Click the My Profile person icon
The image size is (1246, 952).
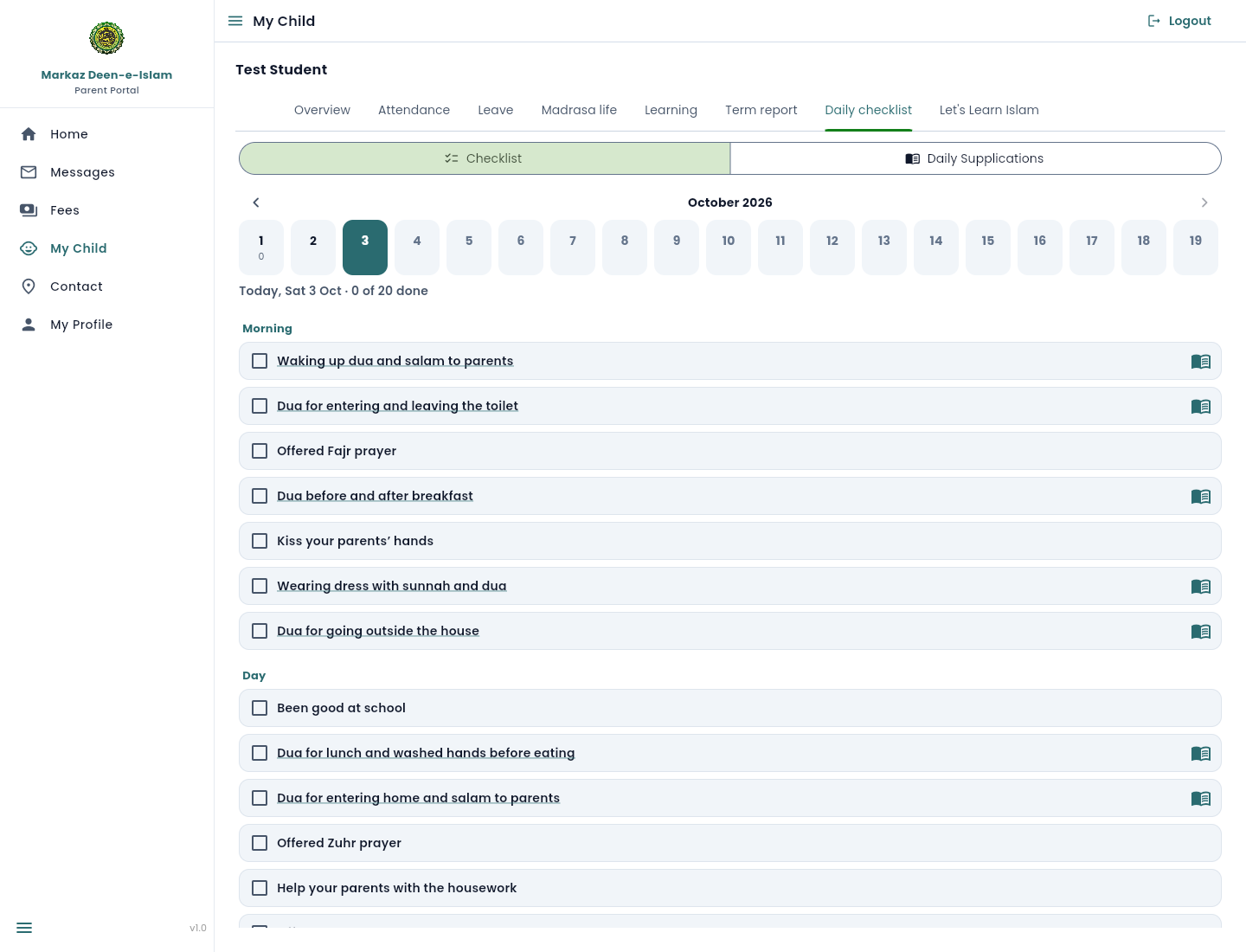tap(29, 325)
